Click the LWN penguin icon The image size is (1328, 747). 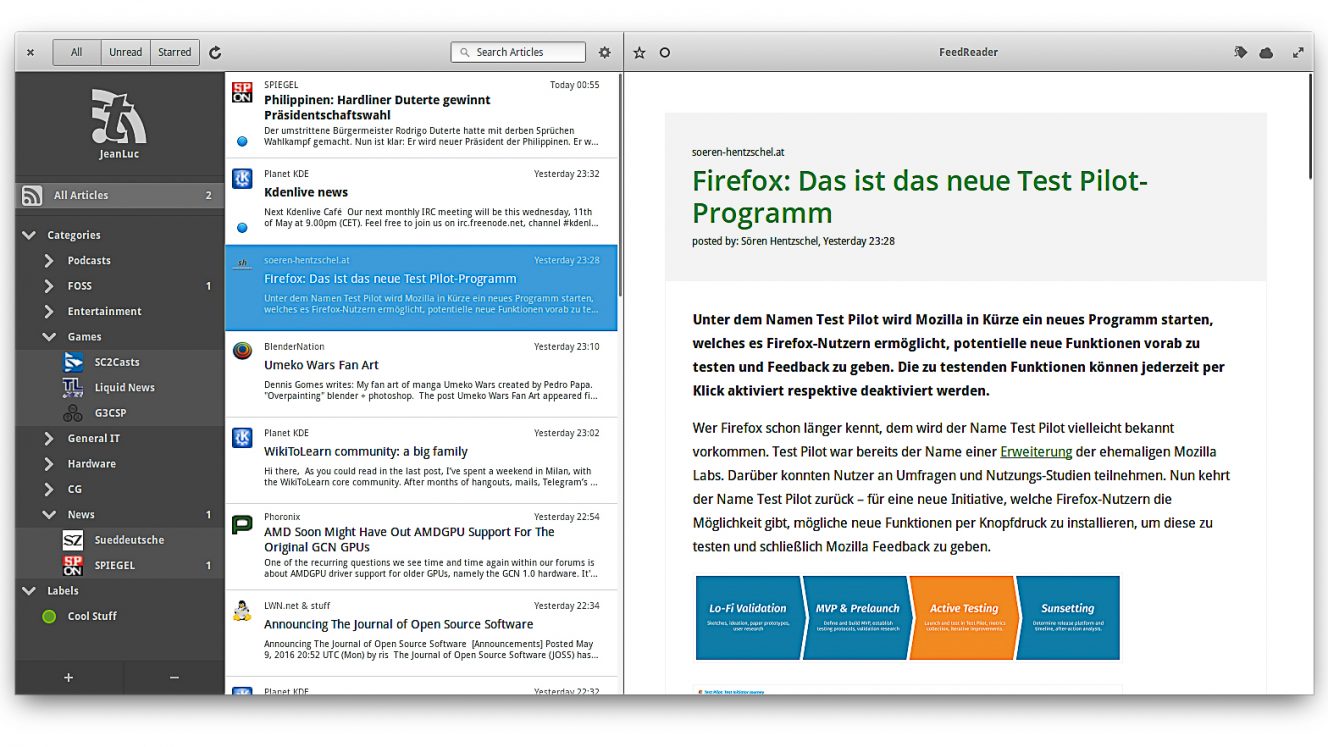pyautogui.click(x=242, y=610)
